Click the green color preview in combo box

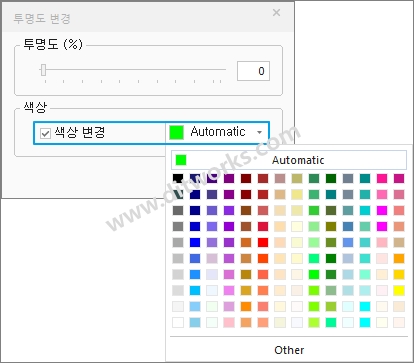(x=176, y=132)
